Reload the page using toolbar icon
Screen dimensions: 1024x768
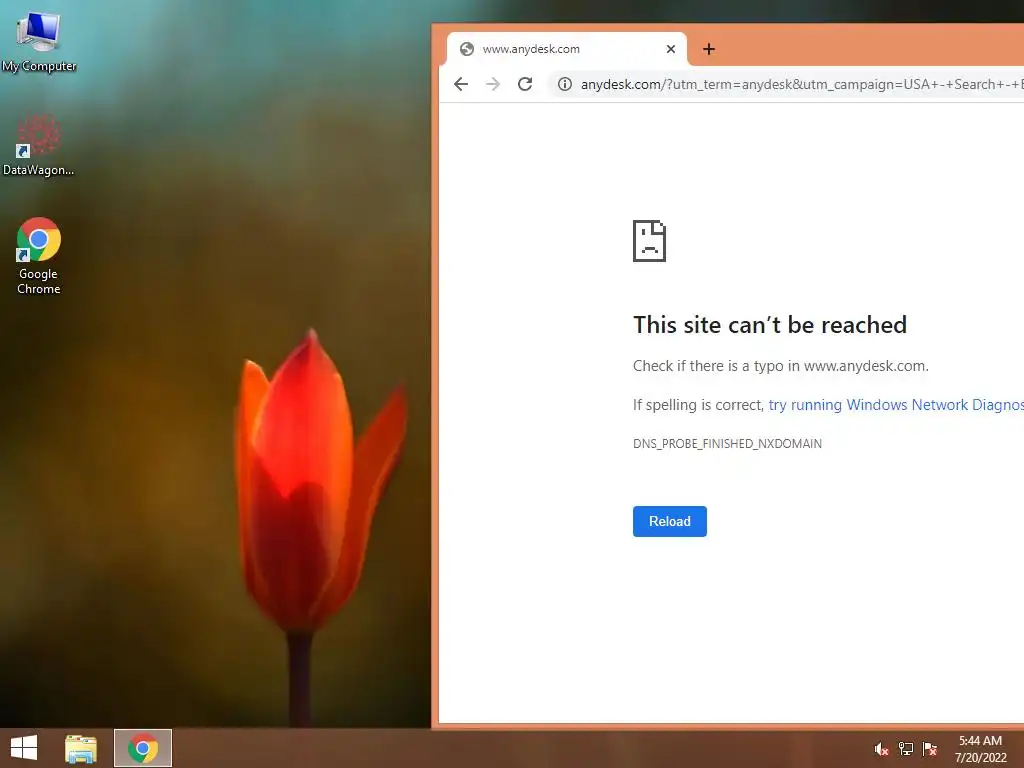point(525,84)
